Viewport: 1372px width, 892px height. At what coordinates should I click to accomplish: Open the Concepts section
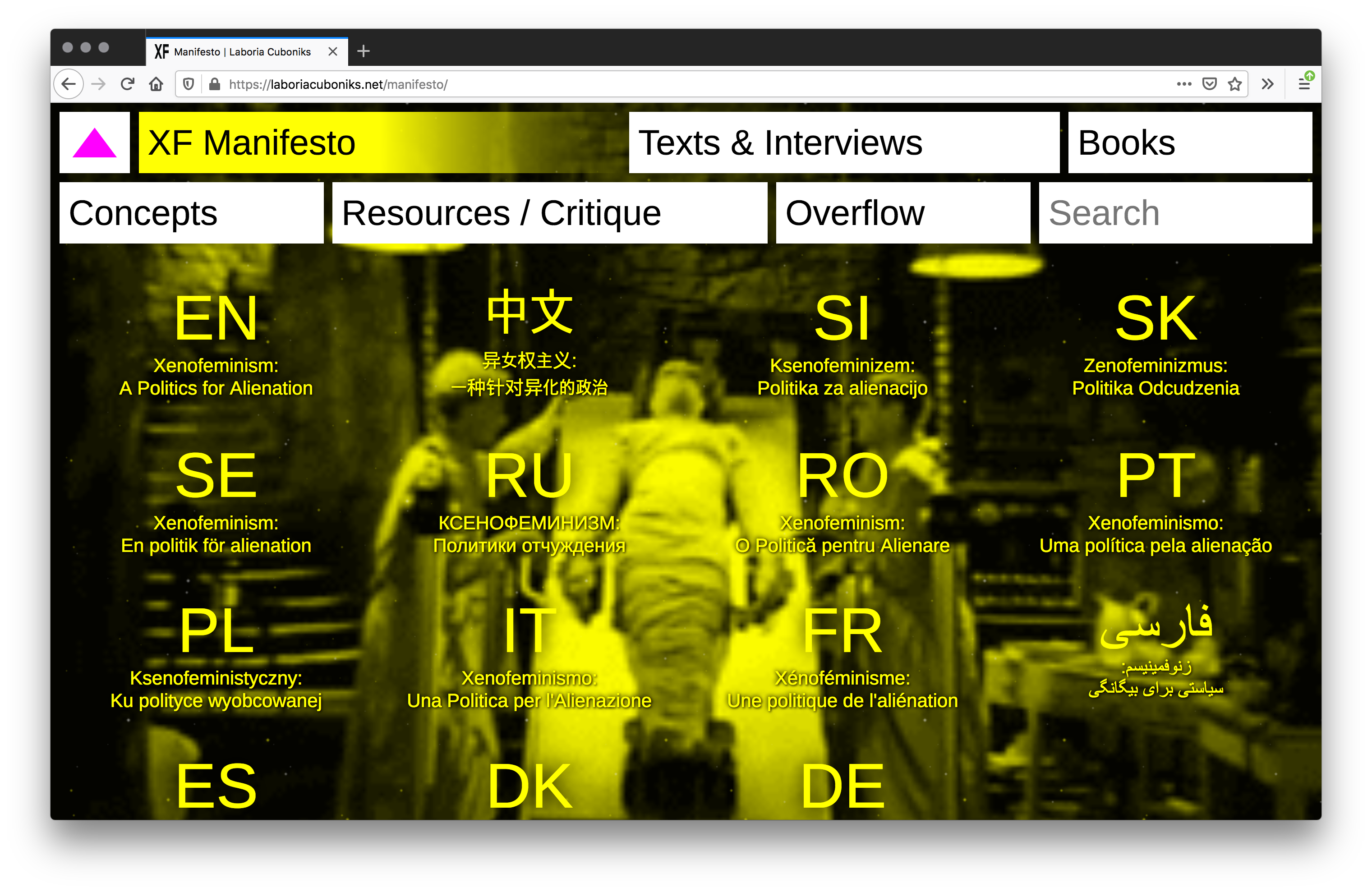(x=191, y=213)
